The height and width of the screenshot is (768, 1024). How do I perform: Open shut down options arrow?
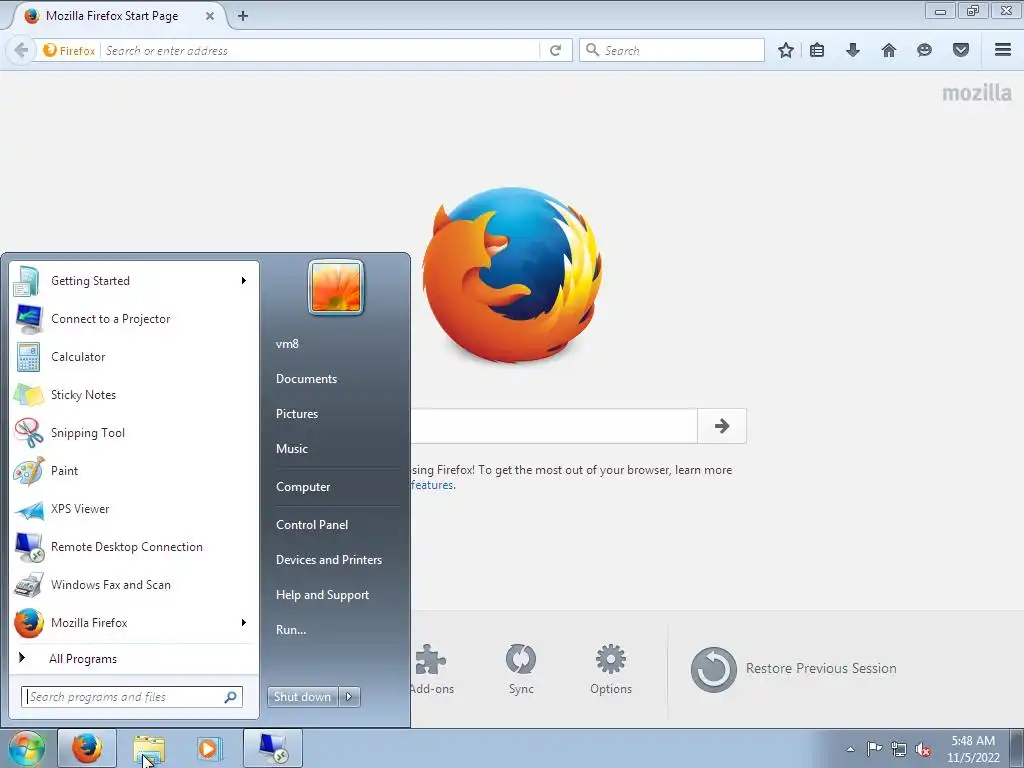click(x=349, y=697)
